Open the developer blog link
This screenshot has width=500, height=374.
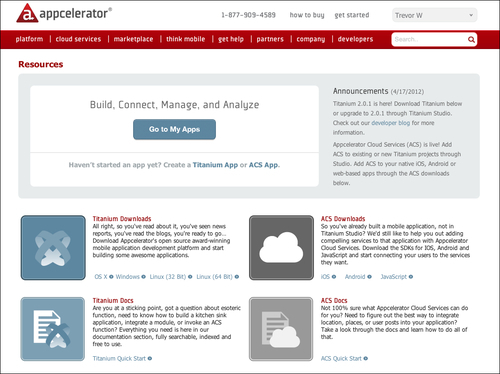click(x=391, y=123)
